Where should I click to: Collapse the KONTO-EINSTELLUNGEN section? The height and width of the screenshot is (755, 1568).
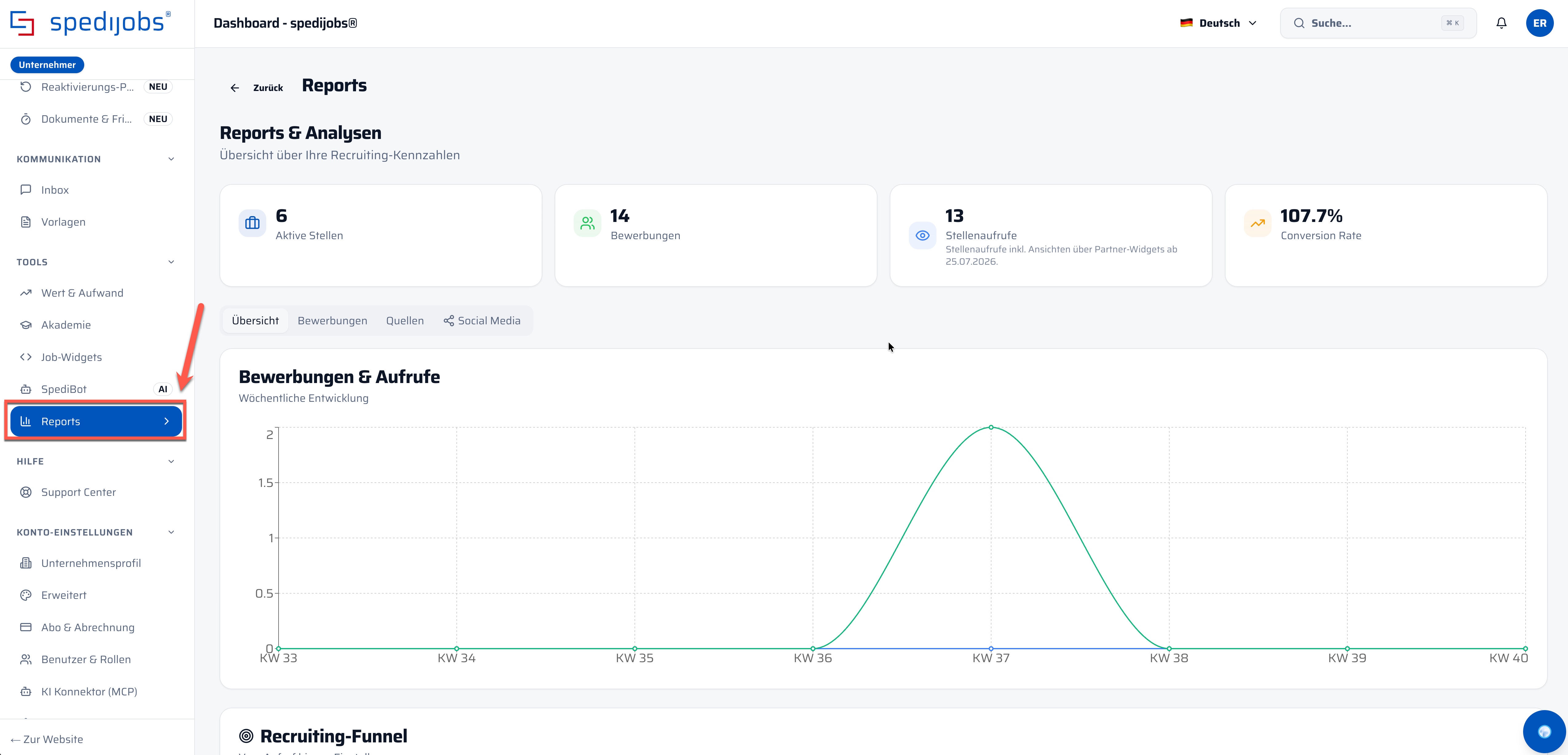[96, 532]
